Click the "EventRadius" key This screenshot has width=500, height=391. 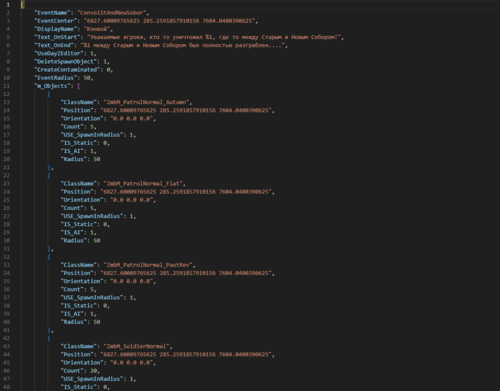(55, 78)
